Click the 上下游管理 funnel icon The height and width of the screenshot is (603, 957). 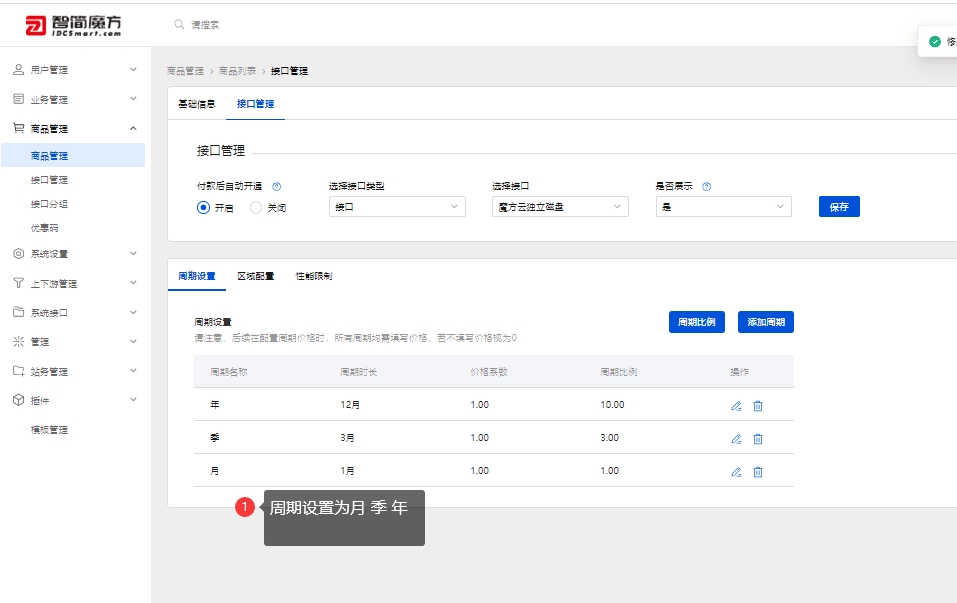[18, 283]
